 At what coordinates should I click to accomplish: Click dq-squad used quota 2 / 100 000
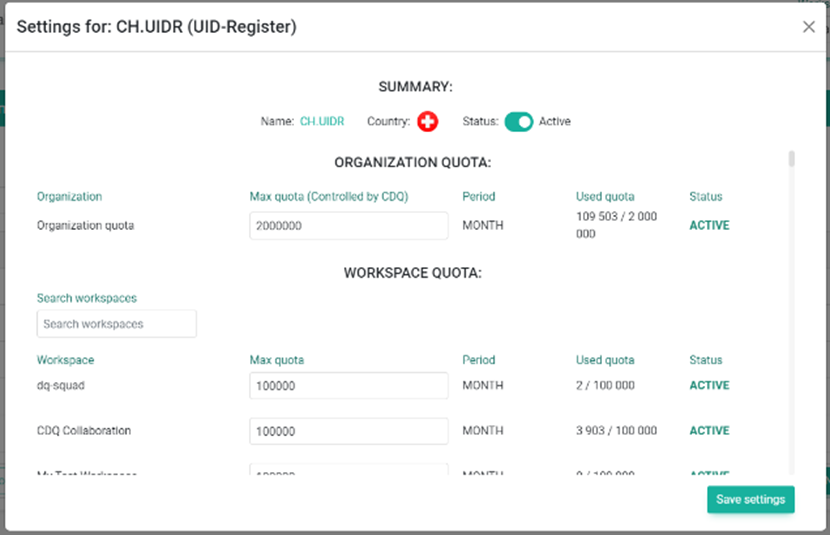click(605, 385)
